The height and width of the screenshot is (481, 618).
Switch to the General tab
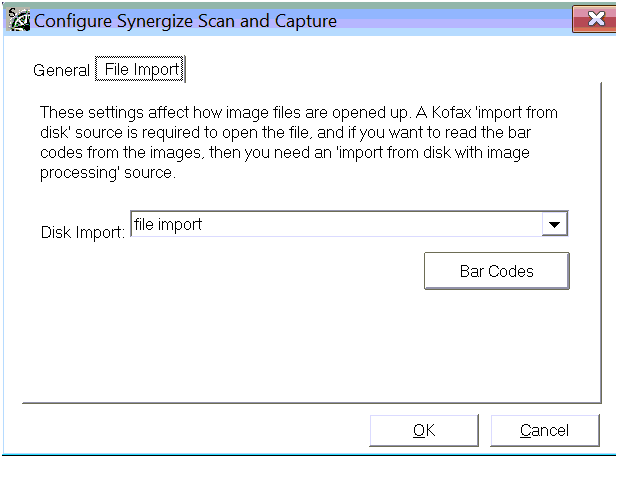[61, 71]
